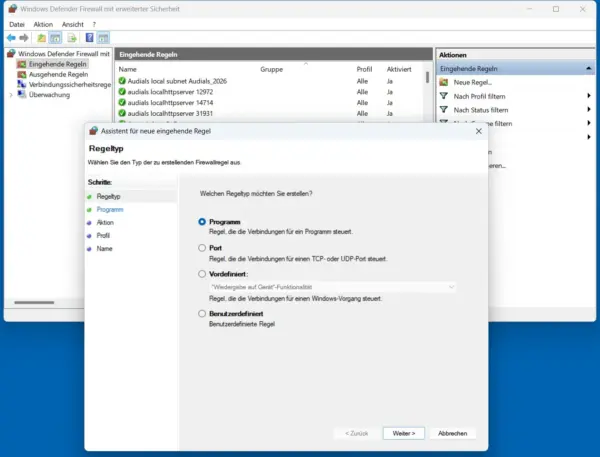Sort rules by the Name column header
Screen dimensions: 600x457
coord(127,69)
